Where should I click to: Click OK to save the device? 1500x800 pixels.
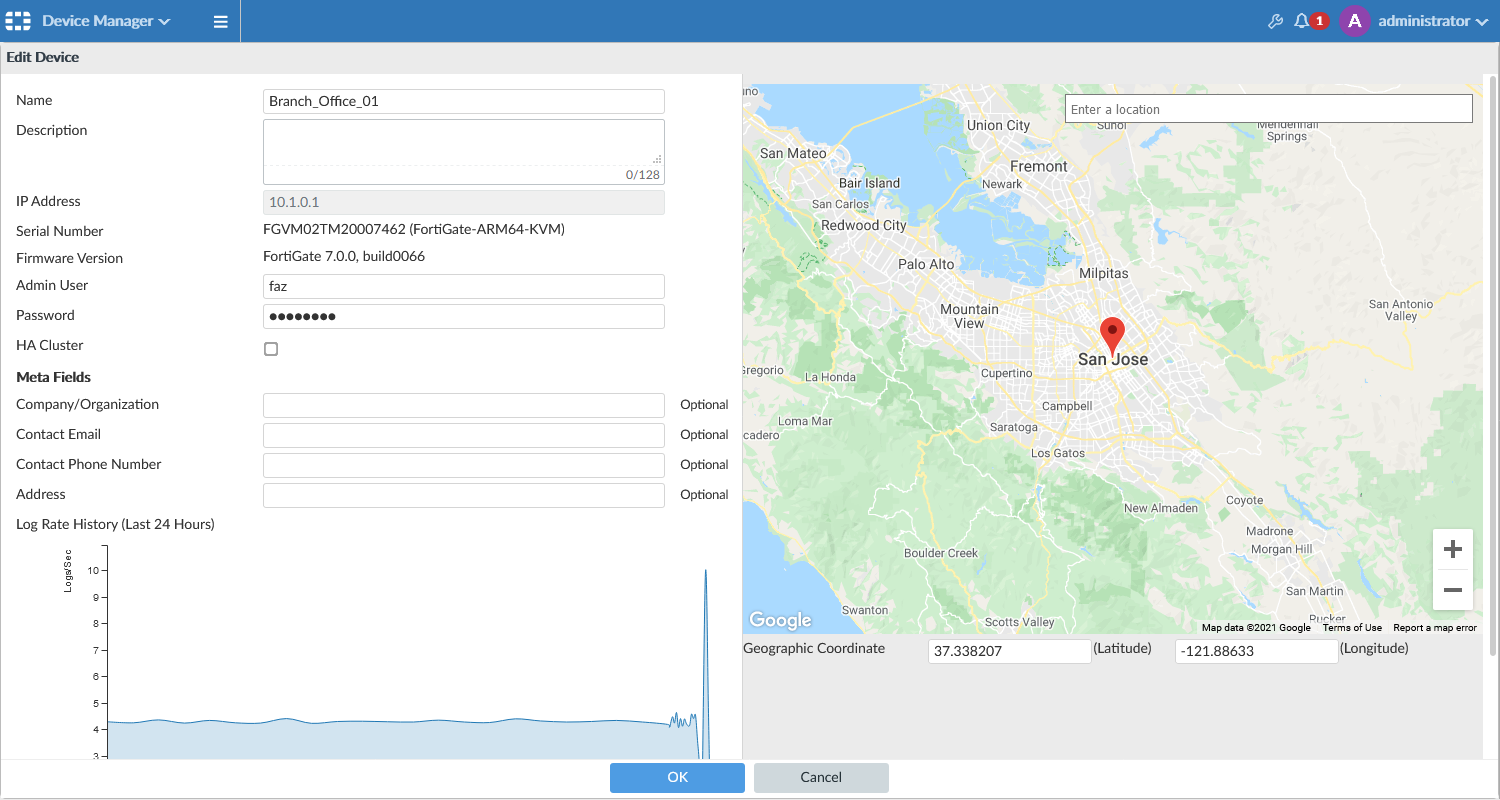pyautogui.click(x=677, y=777)
